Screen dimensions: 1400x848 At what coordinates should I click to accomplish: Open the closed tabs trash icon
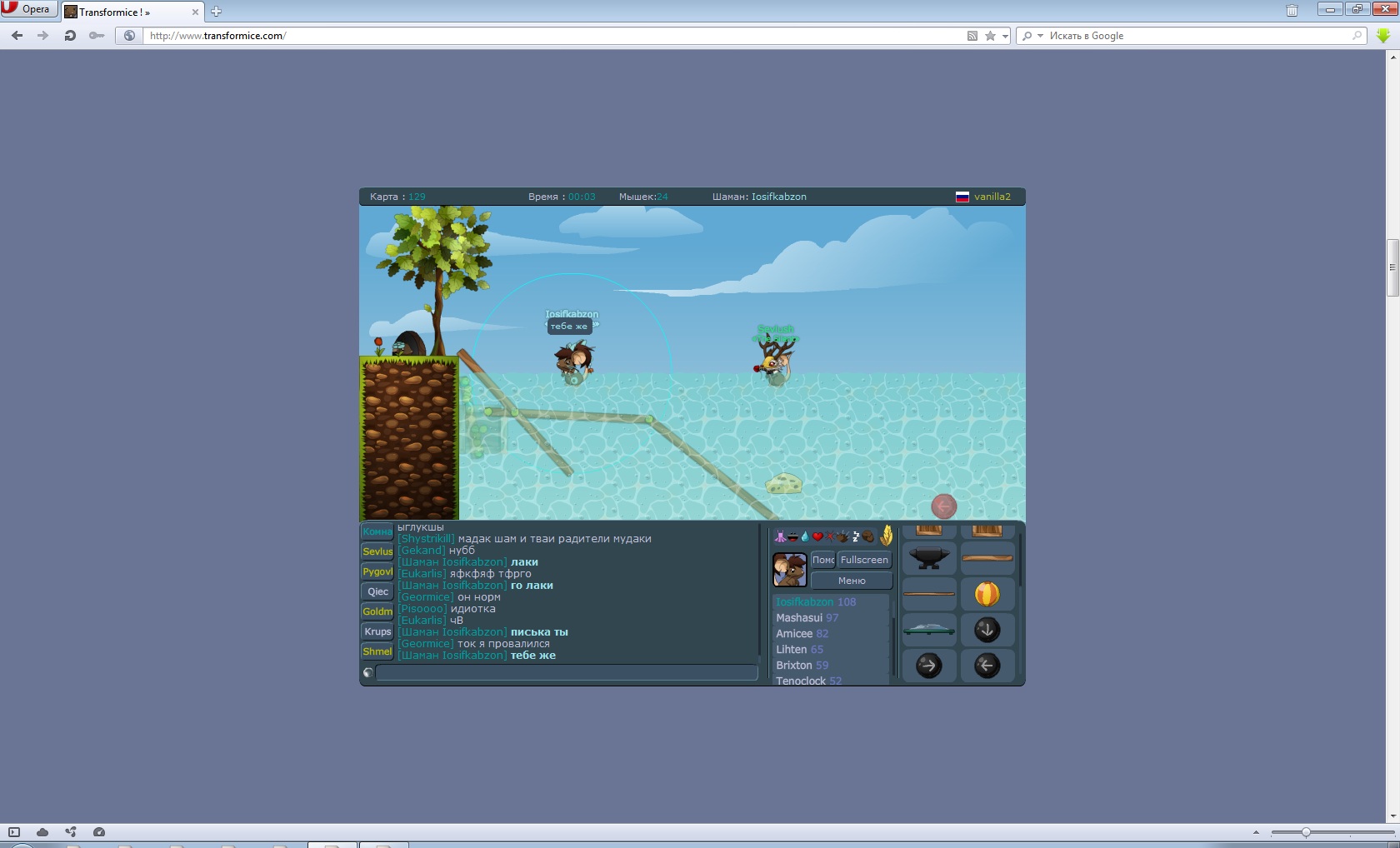(1292, 11)
